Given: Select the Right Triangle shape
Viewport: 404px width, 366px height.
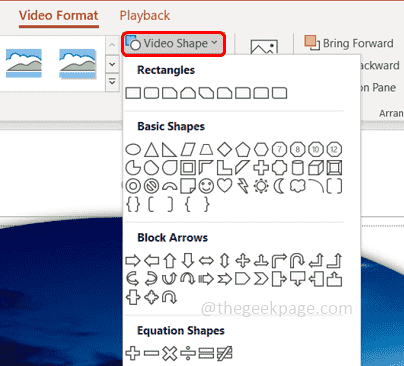Looking at the screenshot, I should [x=169, y=150].
